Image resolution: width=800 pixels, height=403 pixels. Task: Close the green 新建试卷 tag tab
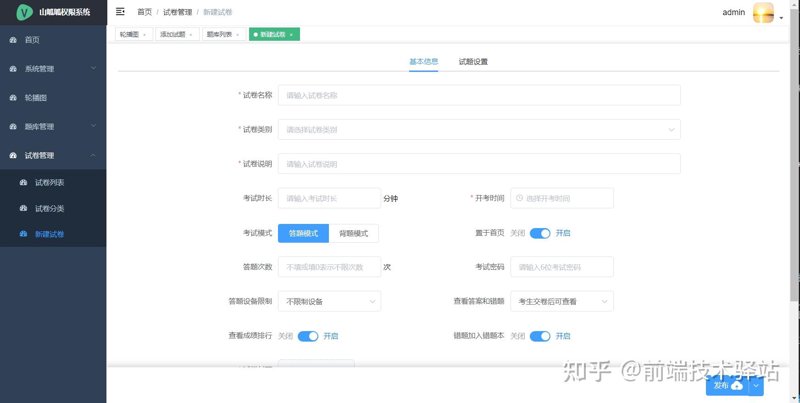(x=291, y=35)
